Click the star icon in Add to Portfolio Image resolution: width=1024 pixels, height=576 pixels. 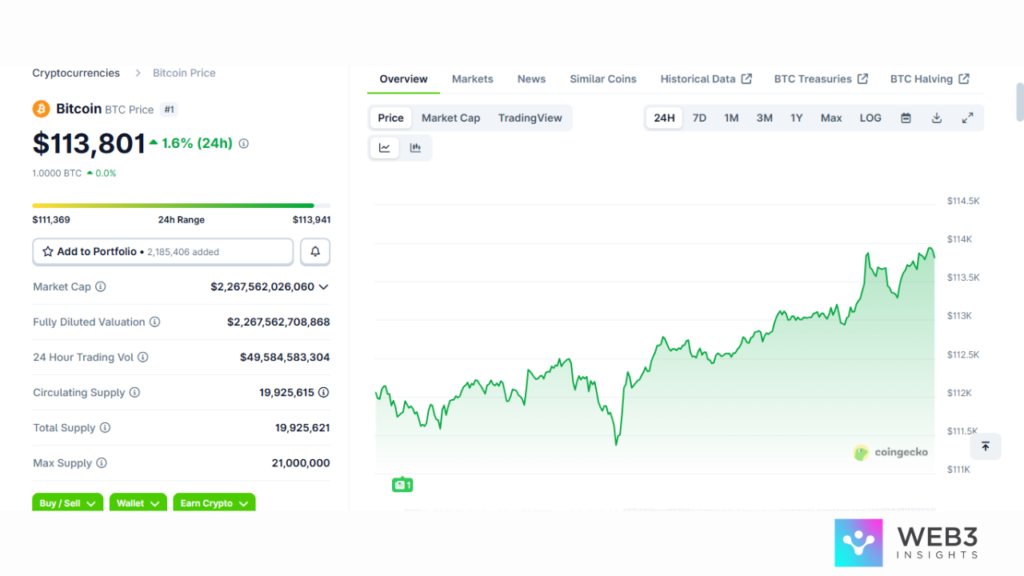[x=48, y=251]
